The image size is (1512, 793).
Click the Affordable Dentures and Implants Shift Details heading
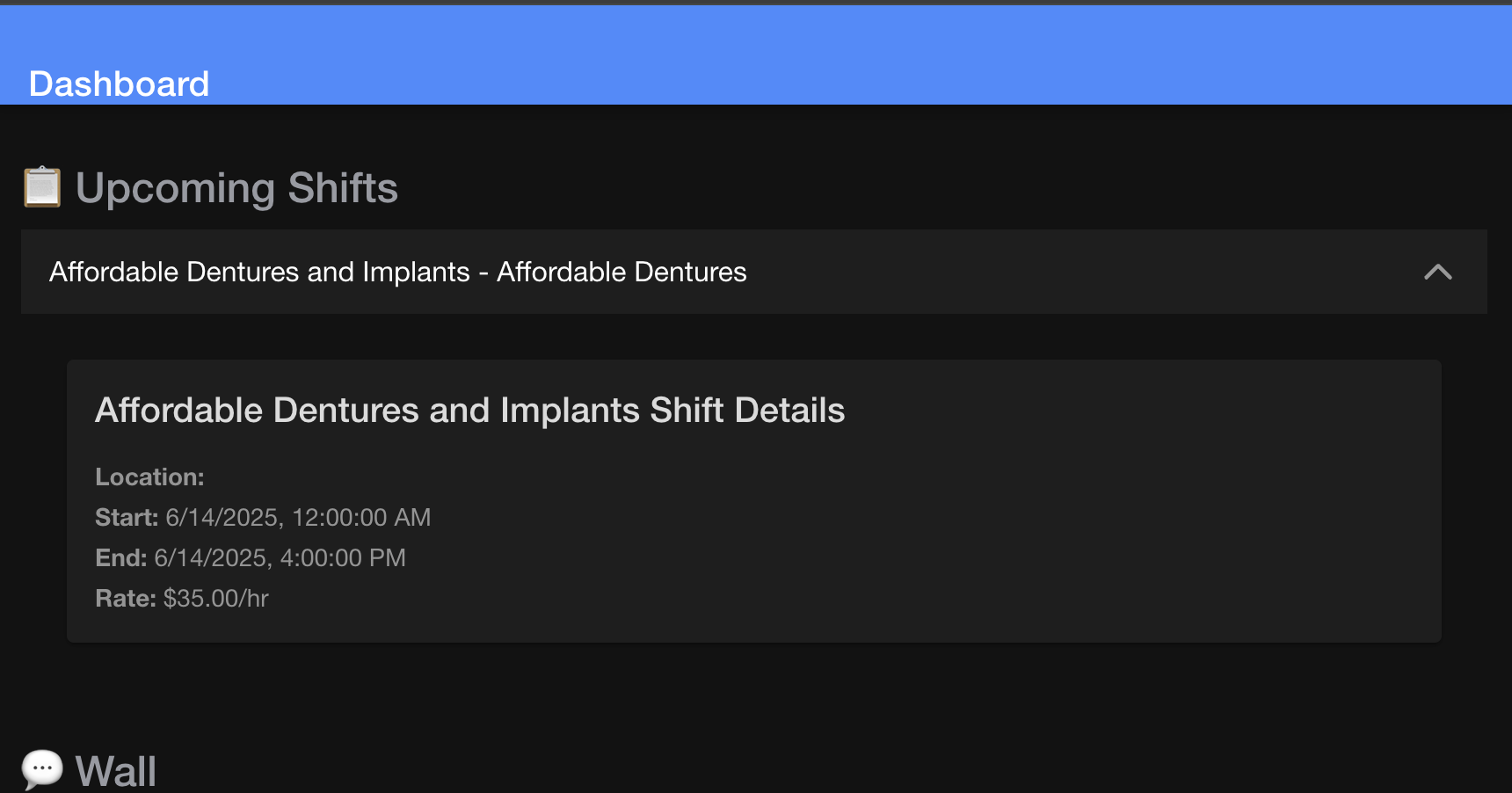point(469,411)
